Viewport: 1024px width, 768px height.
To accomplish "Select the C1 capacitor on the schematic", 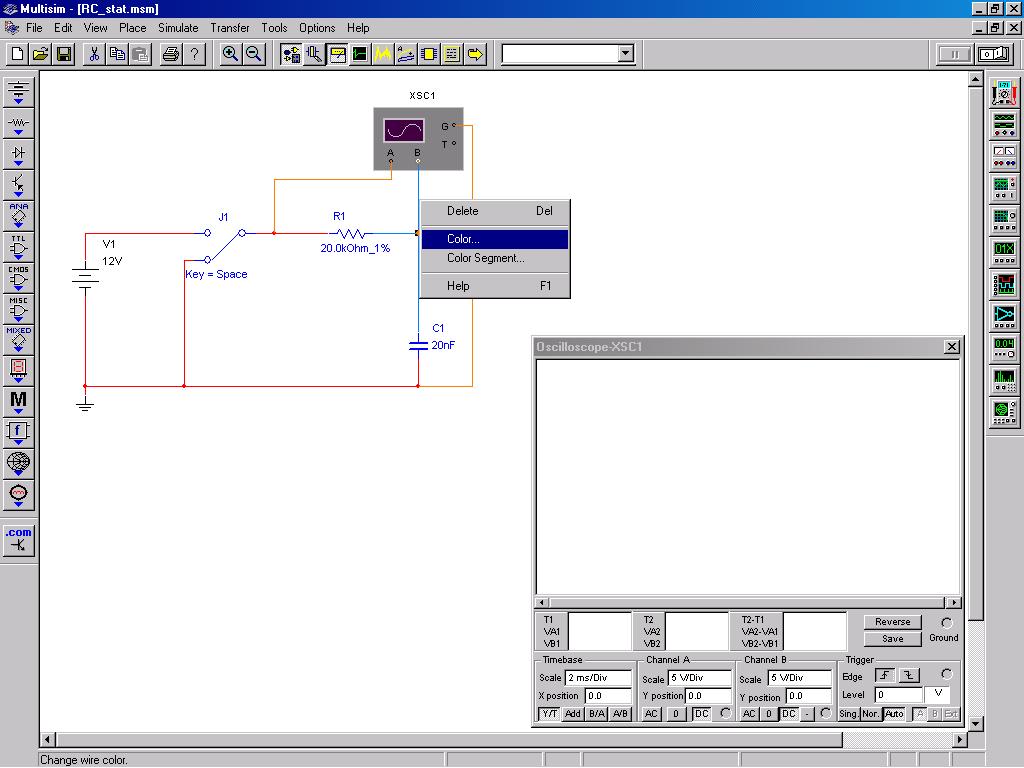I will [419, 344].
